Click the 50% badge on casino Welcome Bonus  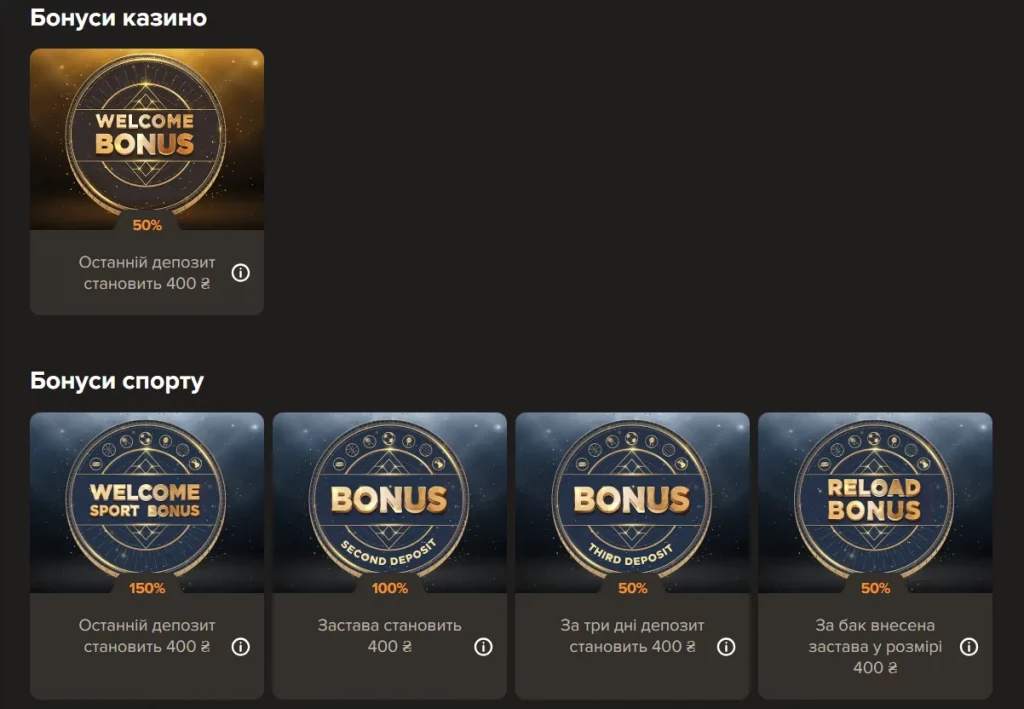pos(147,225)
